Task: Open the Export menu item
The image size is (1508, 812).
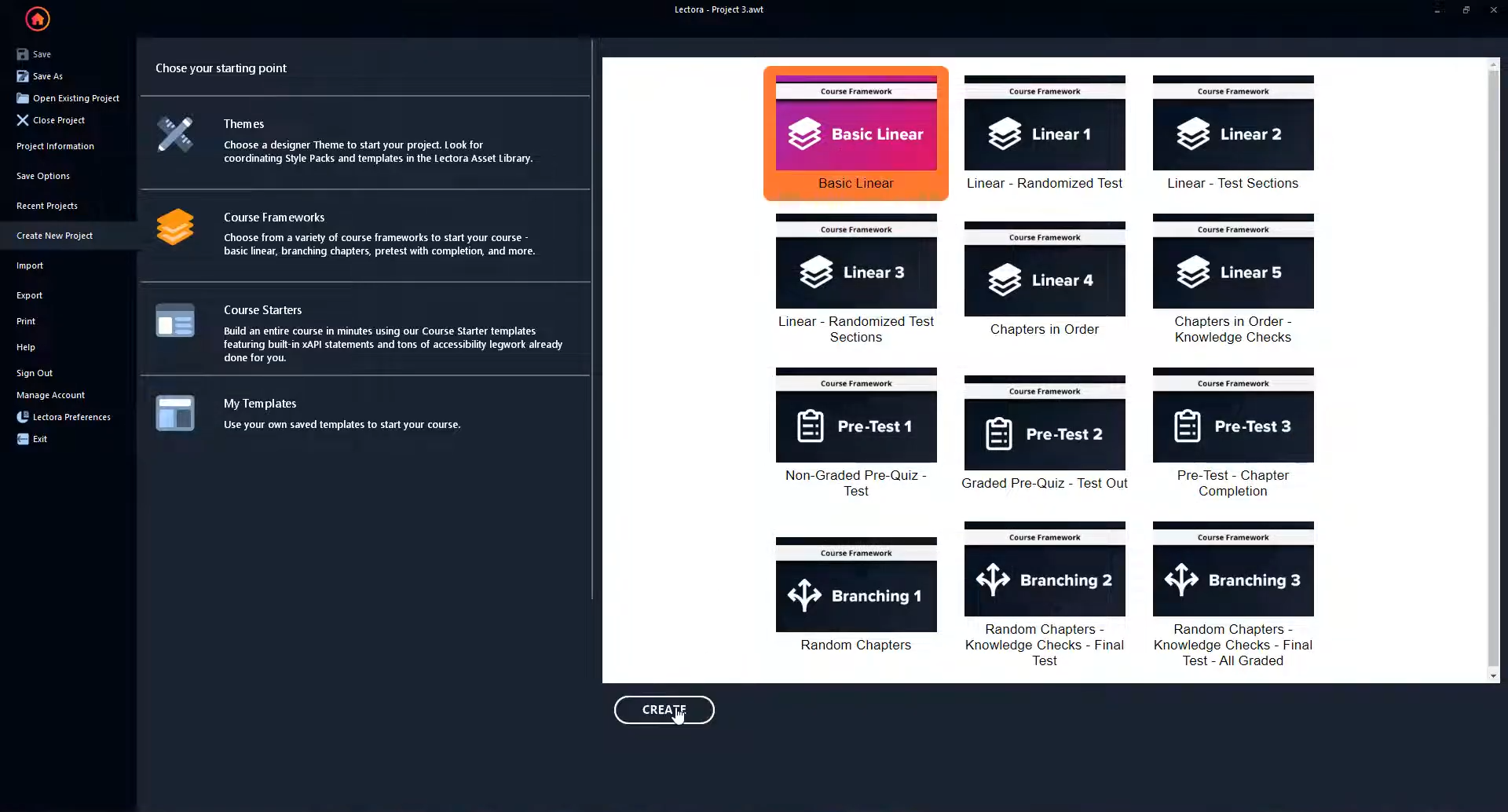Action: pos(29,295)
